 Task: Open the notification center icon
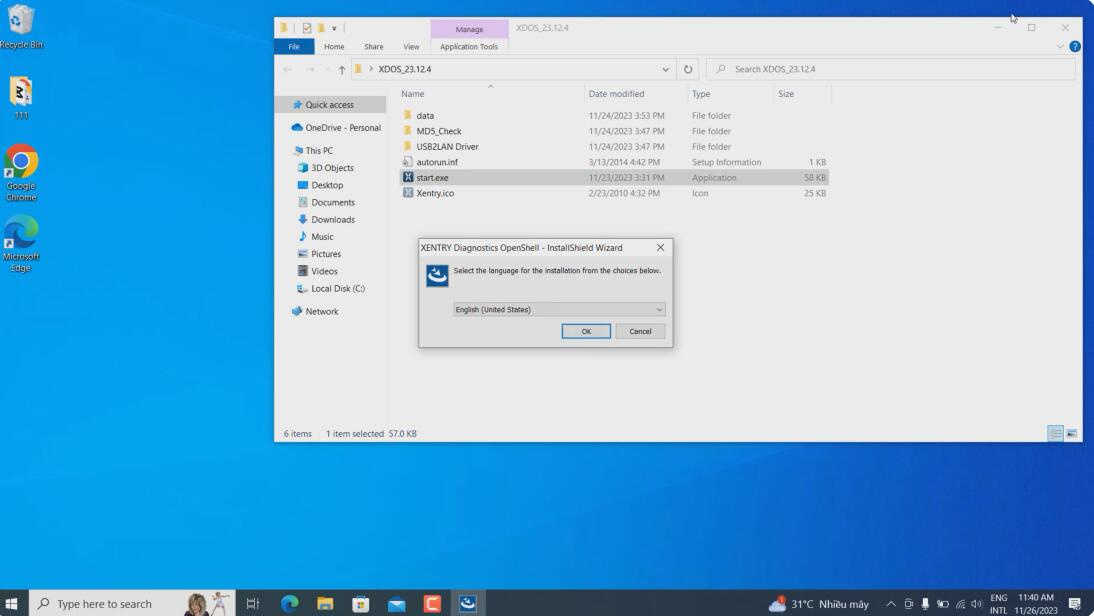[x=1074, y=603]
